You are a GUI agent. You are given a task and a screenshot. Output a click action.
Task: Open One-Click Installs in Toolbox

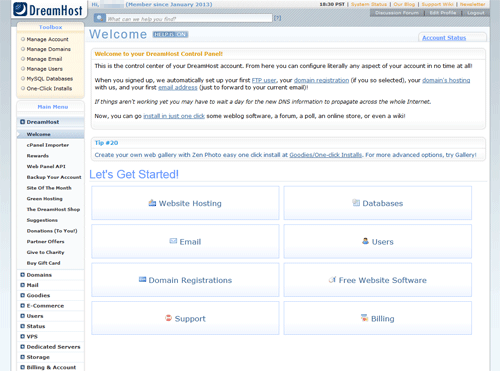pos(49,88)
